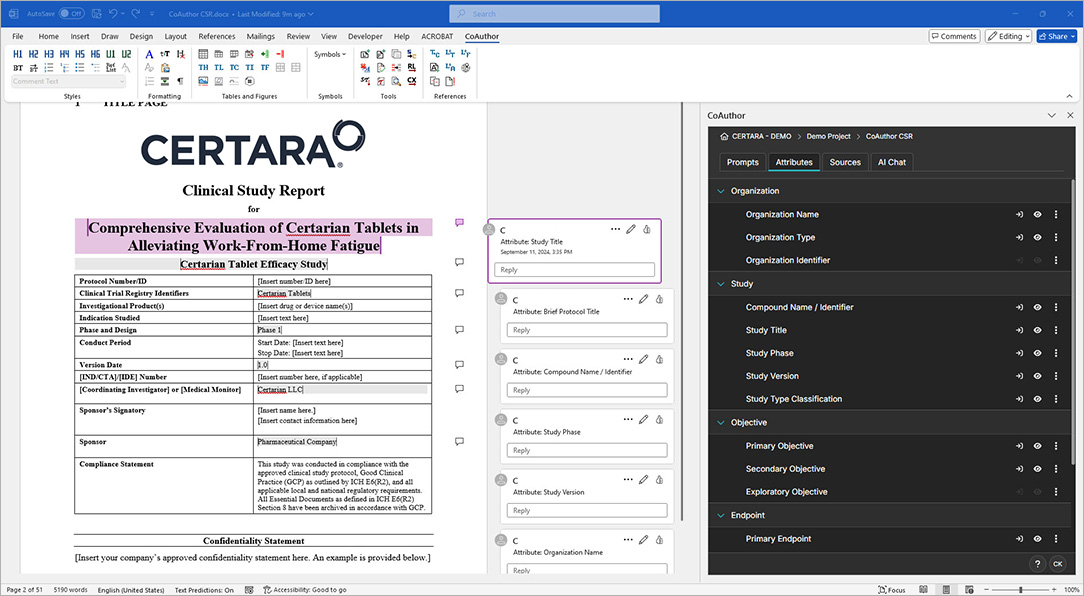Click the paragraph mark pilcrow icon
This screenshot has width=1084, height=596.
(x=180, y=81)
